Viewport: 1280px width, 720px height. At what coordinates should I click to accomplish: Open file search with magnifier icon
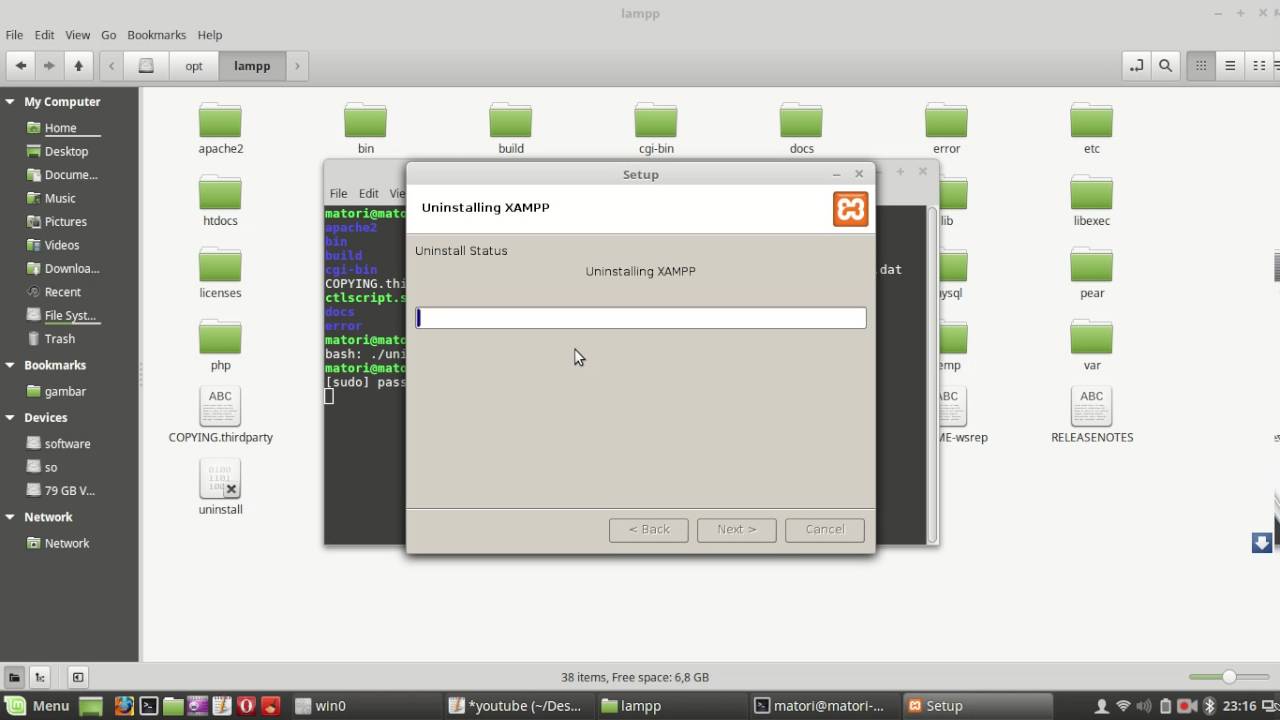coord(1165,66)
